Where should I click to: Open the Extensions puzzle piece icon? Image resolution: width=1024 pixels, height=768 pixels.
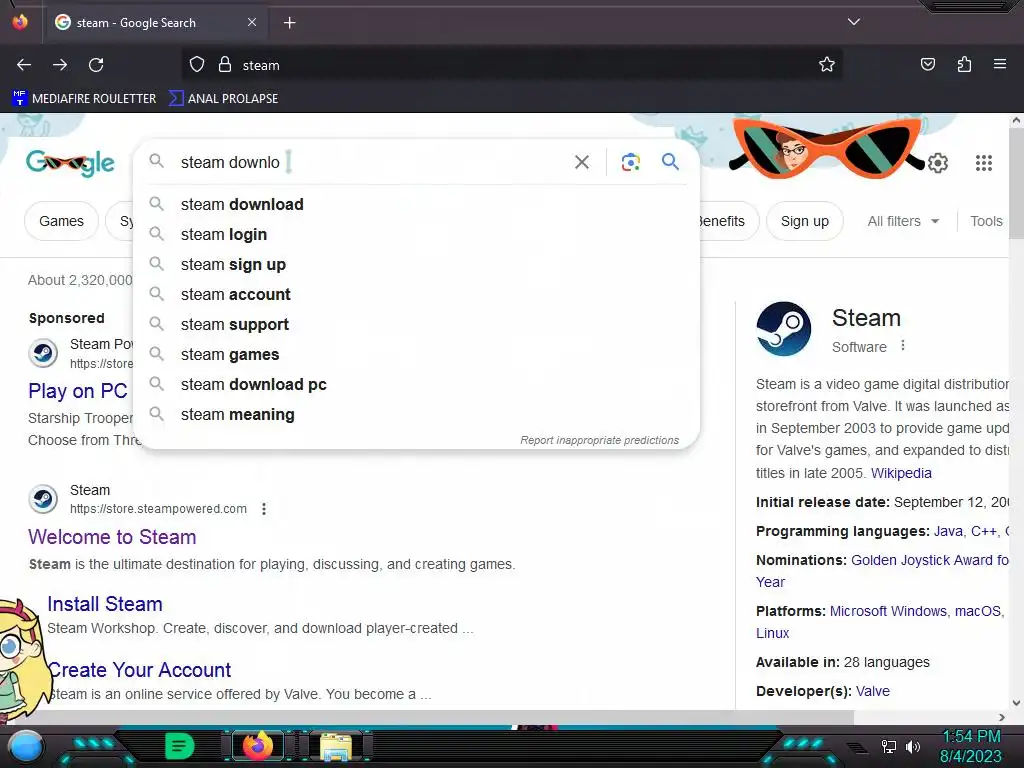(x=964, y=64)
